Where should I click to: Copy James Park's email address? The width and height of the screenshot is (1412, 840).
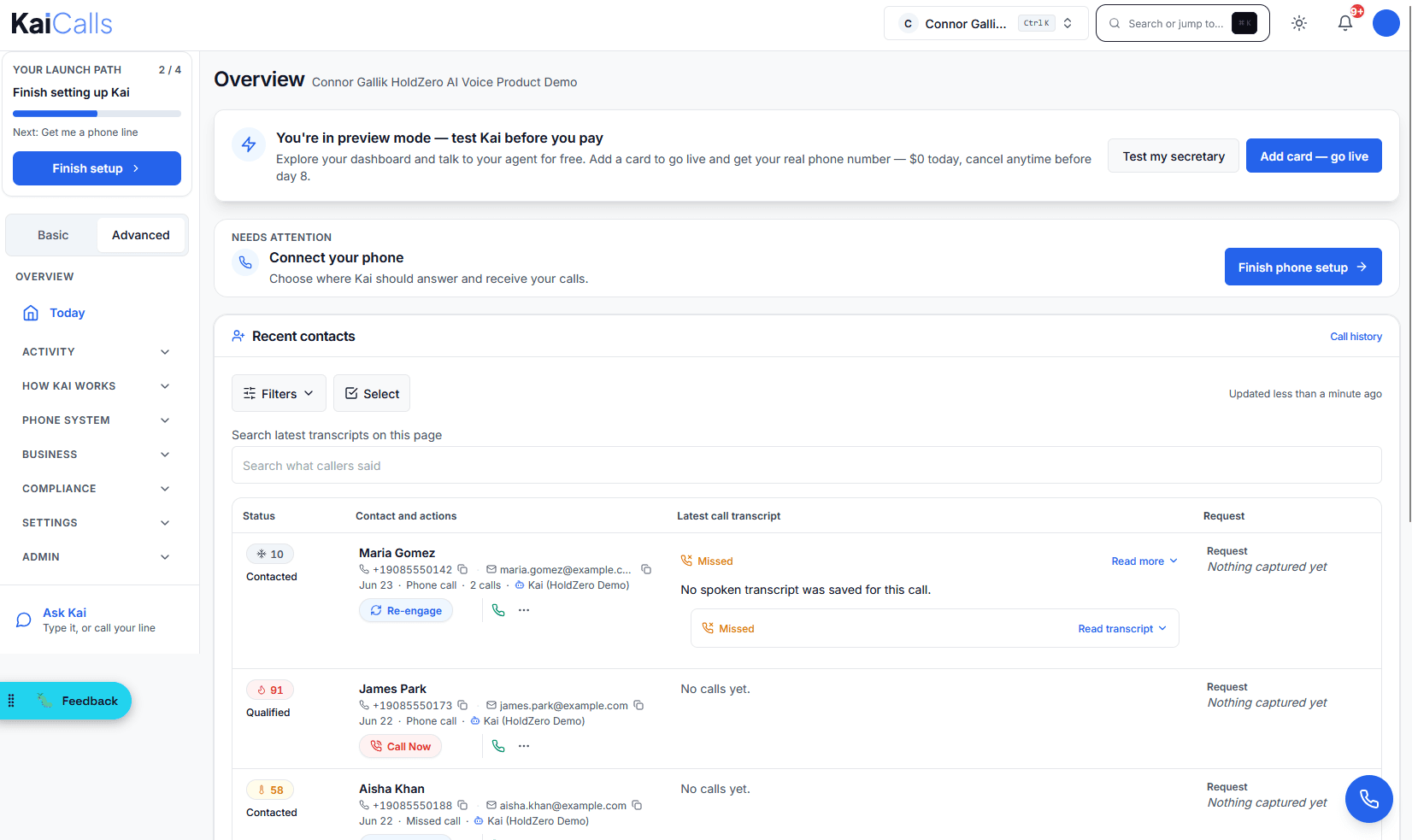pyautogui.click(x=638, y=705)
